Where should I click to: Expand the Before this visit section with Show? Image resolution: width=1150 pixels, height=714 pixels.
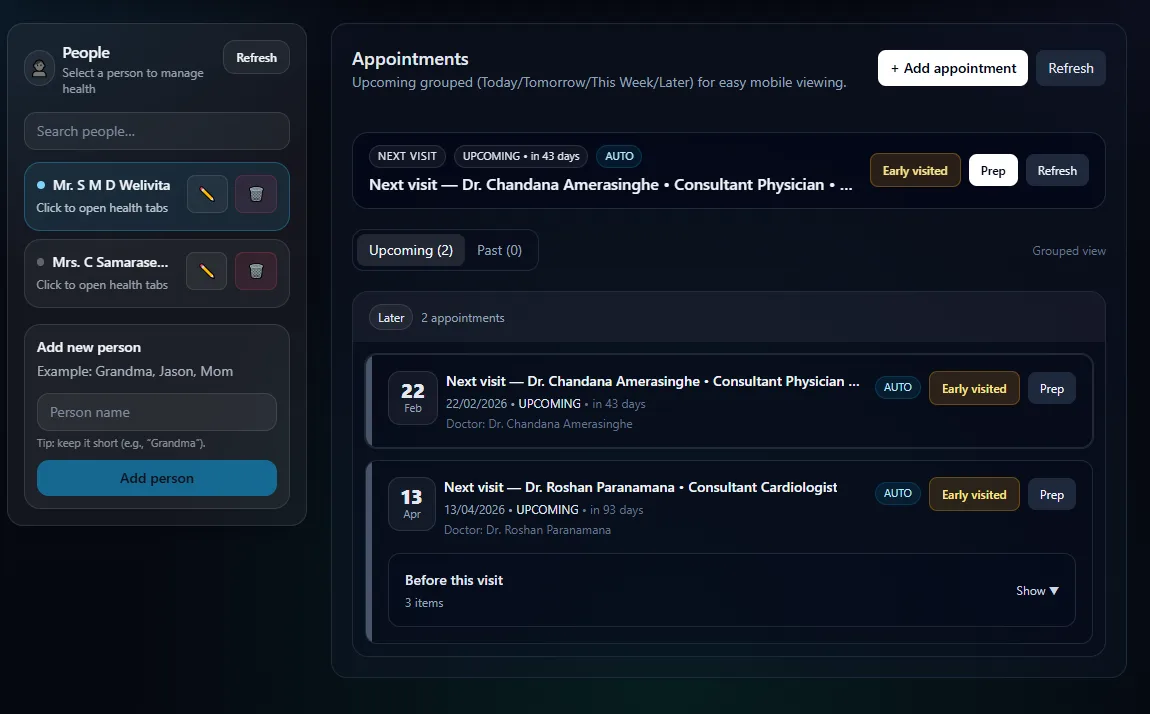(x=1037, y=591)
